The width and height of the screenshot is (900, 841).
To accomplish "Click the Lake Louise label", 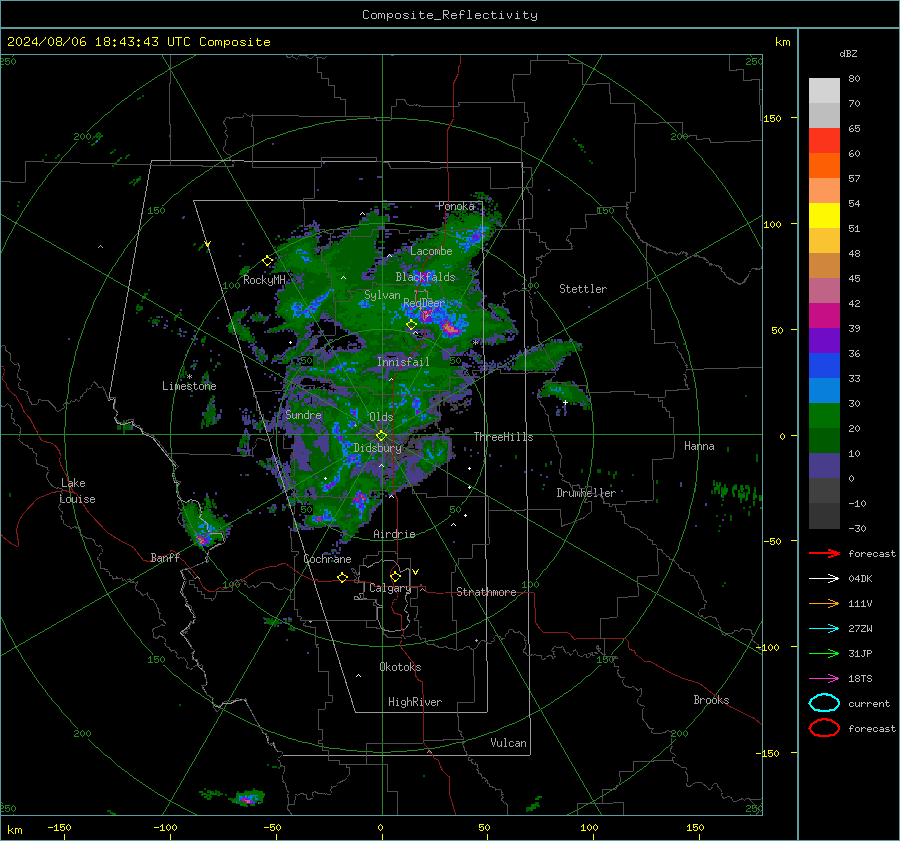I will pos(78,491).
